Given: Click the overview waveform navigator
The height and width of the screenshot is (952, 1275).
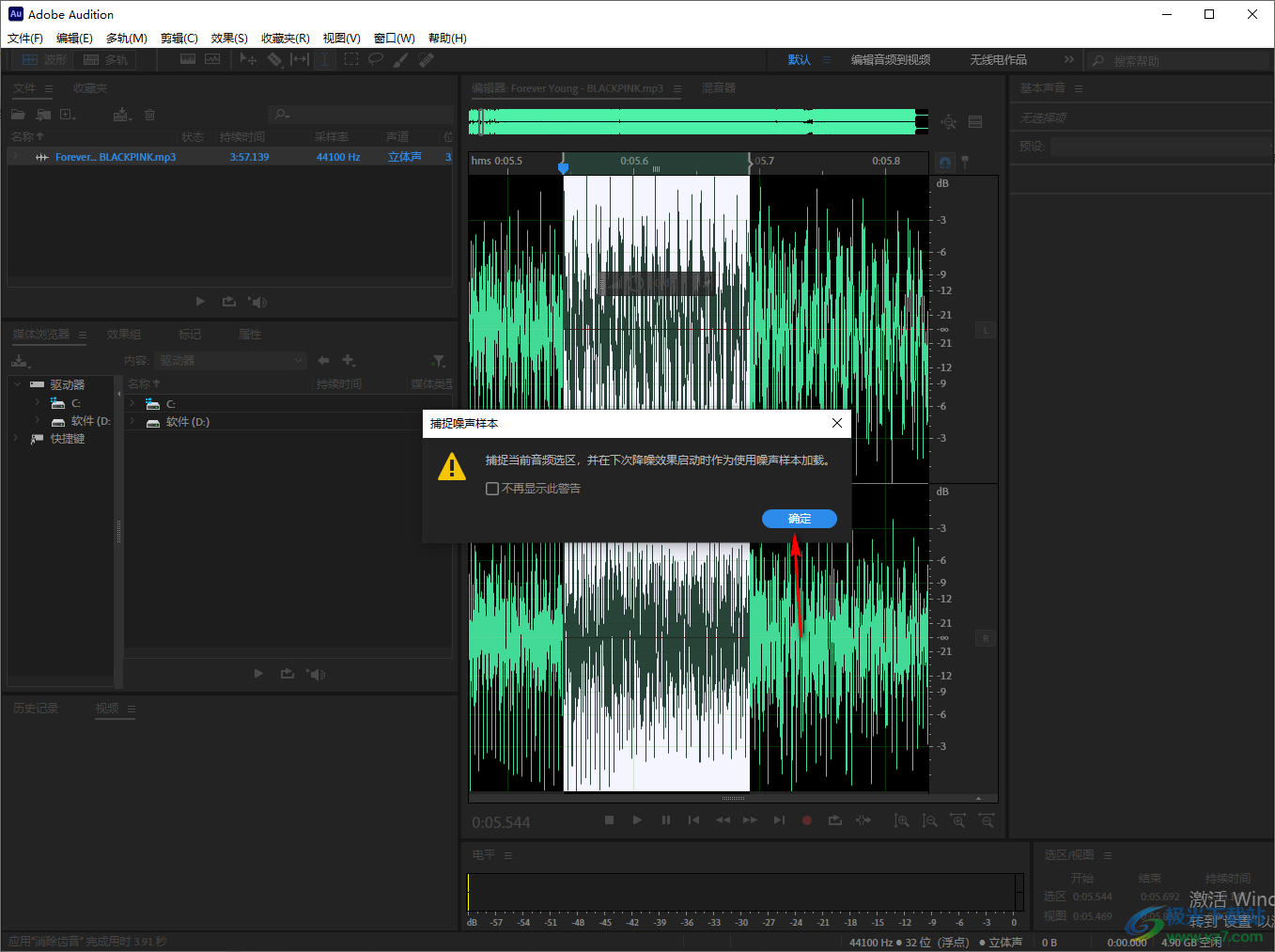Looking at the screenshot, I should [699, 121].
